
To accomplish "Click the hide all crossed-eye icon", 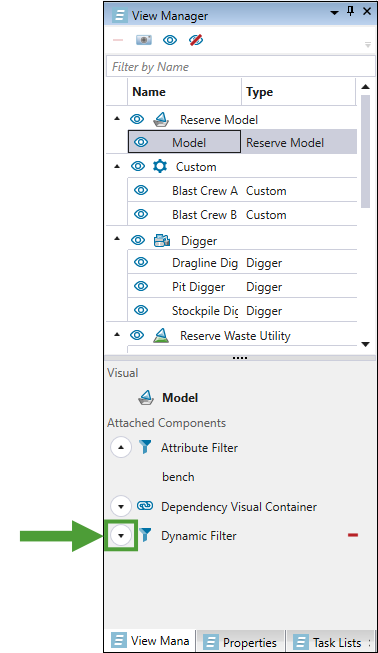I will [196, 40].
